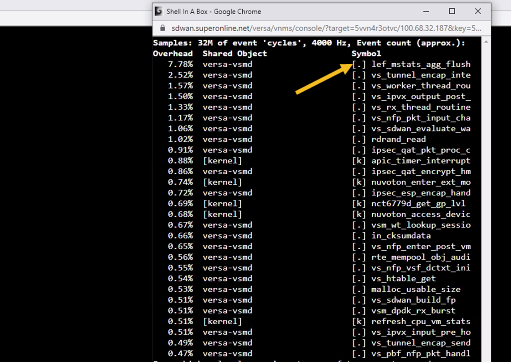
Task: Select the nuvoton_access_devic symbol
Action: [x=421, y=214]
